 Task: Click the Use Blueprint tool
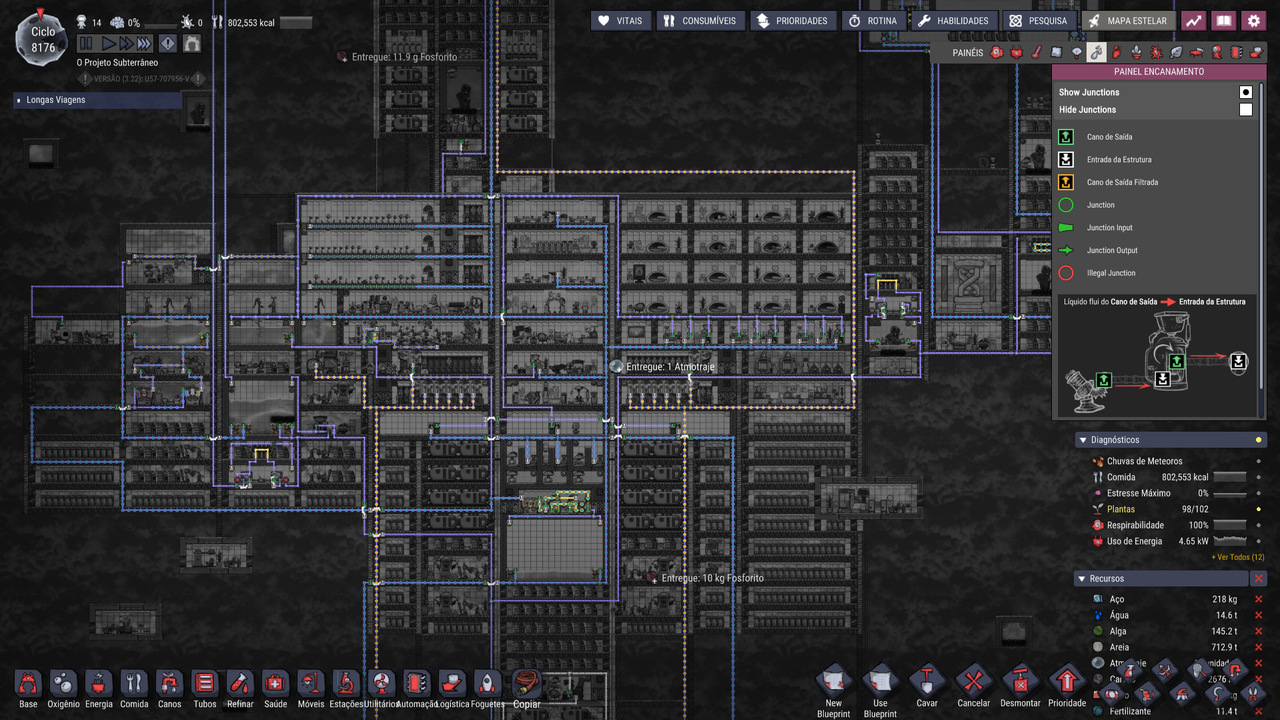[880, 691]
